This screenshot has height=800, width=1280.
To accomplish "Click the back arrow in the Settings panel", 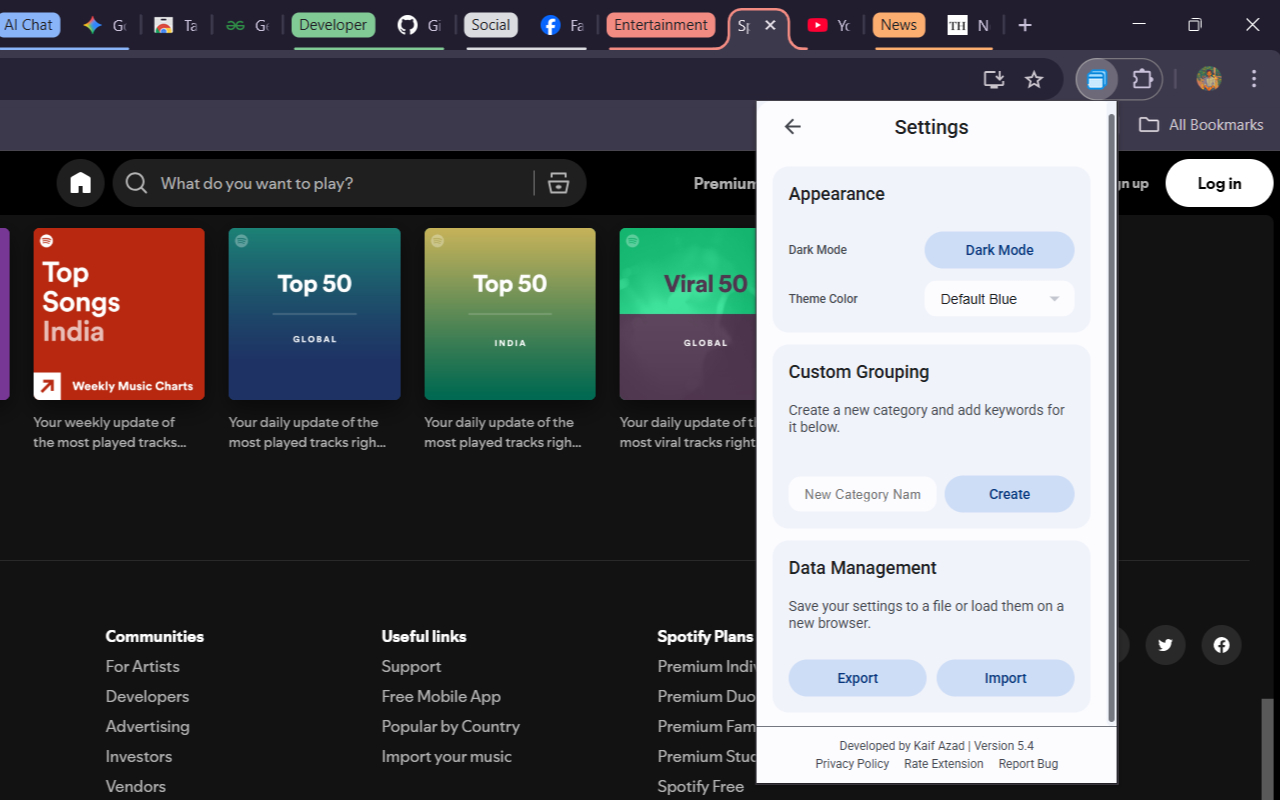I will coord(792,126).
